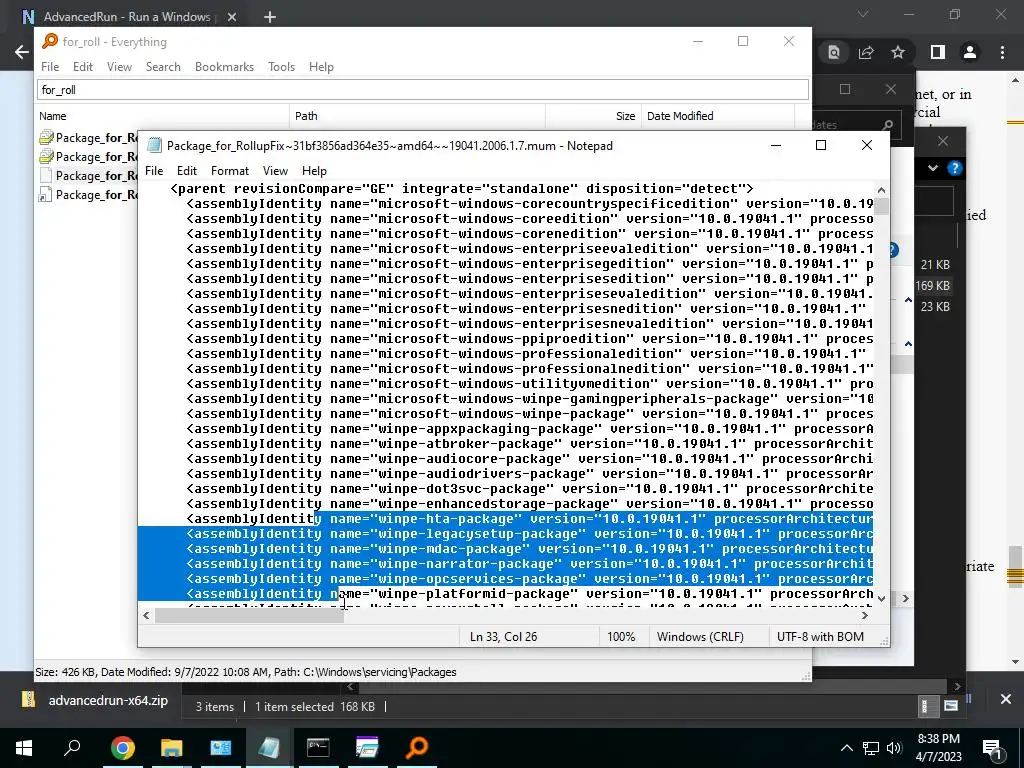Viewport: 1024px width, 768px height.
Task: Click Notepad's horizontal scroll right arrow
Action: [x=865, y=615]
